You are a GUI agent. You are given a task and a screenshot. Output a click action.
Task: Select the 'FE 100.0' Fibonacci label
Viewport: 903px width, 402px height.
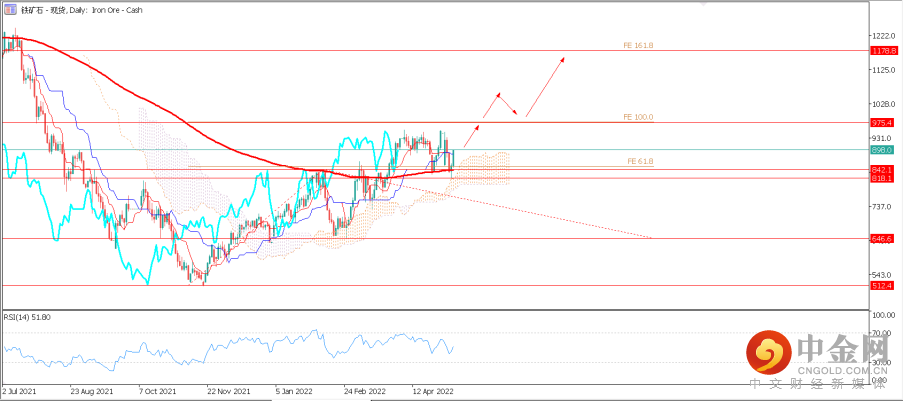(x=639, y=117)
